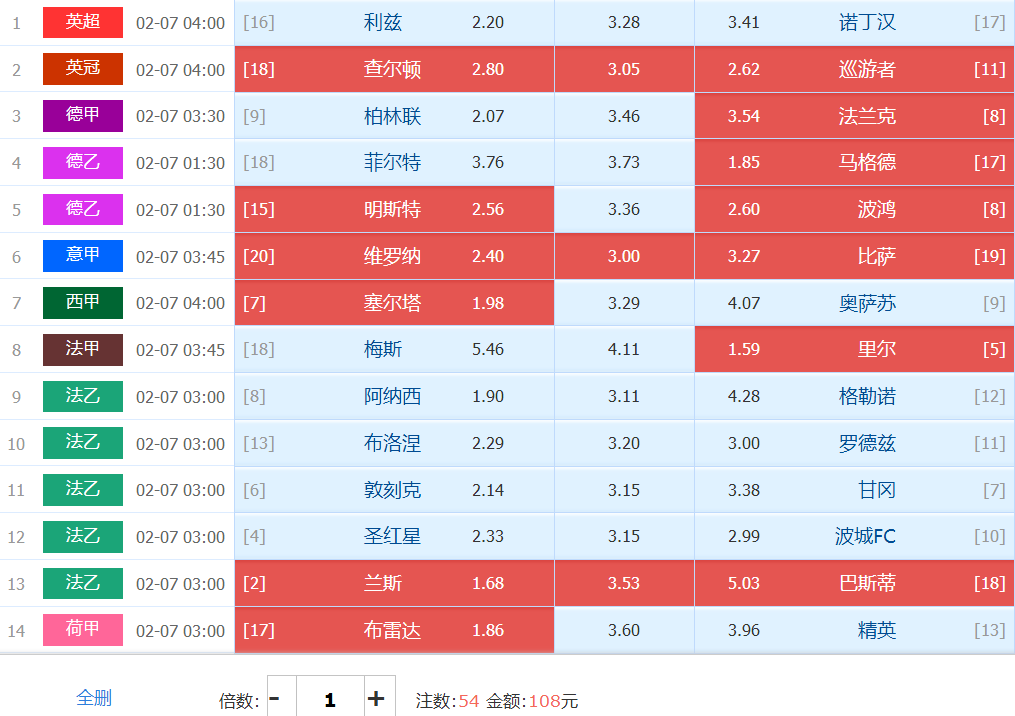Click the brown 法甲 league tag

pos(83,350)
